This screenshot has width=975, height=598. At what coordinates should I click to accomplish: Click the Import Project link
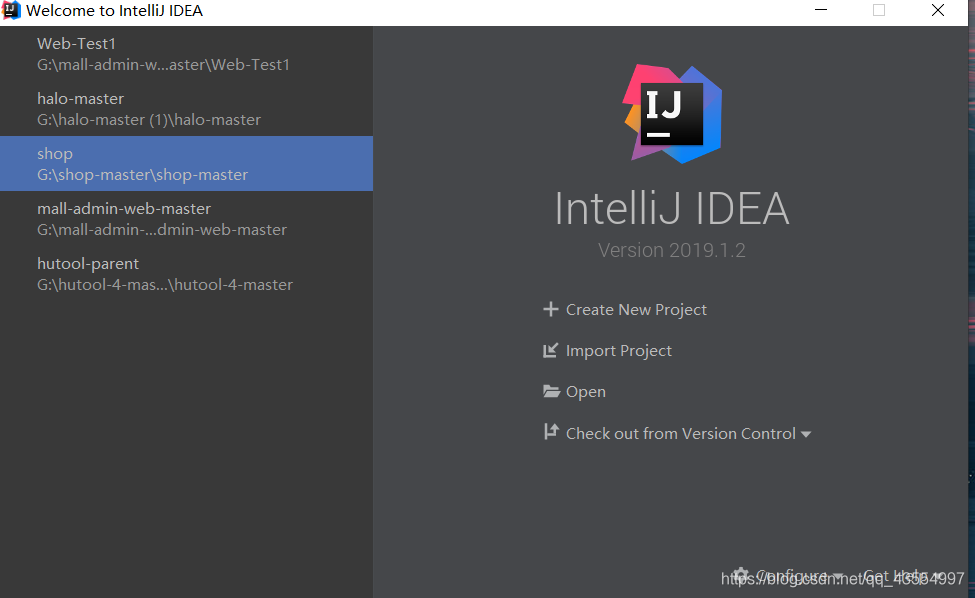[619, 351]
